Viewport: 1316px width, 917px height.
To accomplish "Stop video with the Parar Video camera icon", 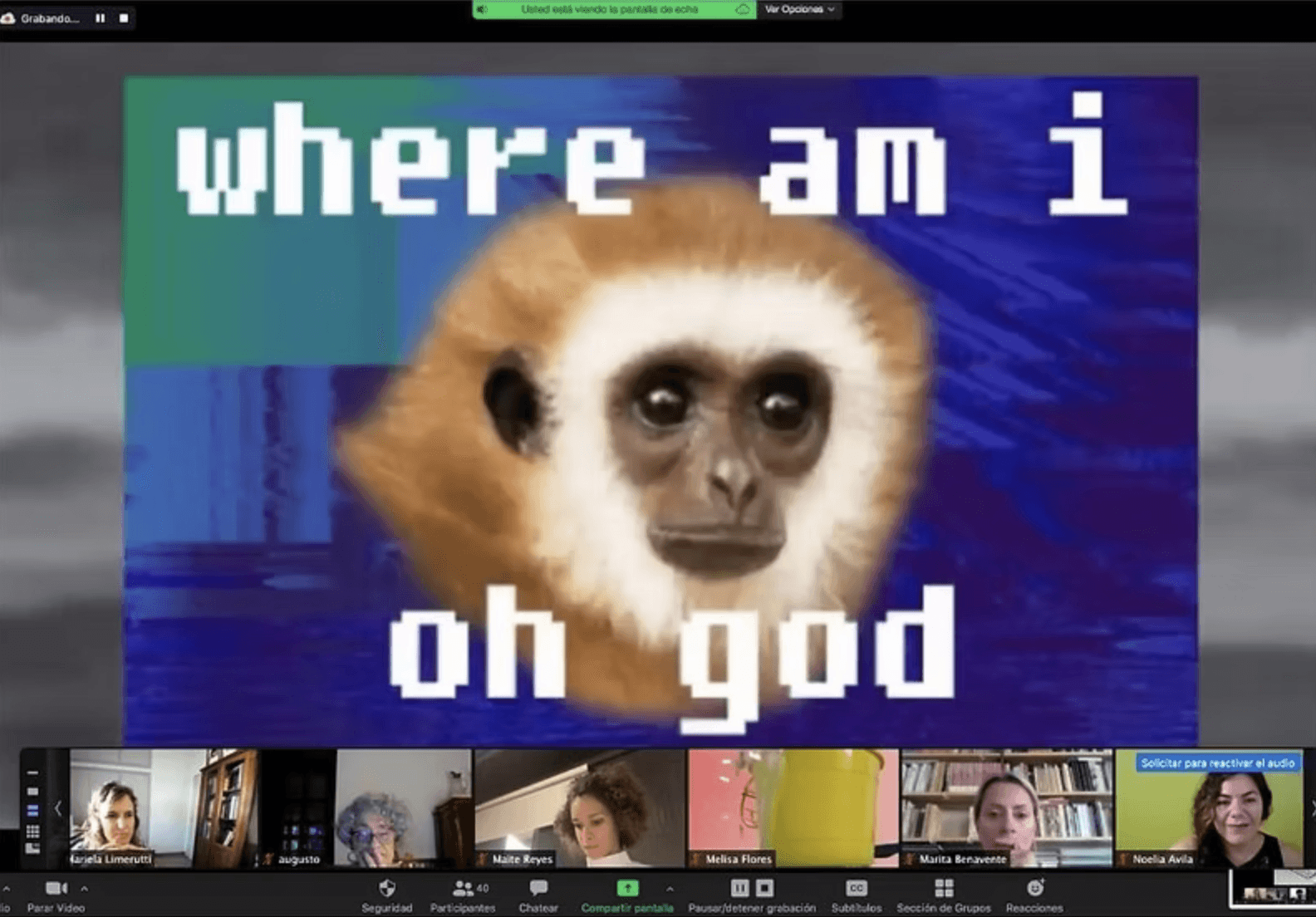I will coord(56,889).
